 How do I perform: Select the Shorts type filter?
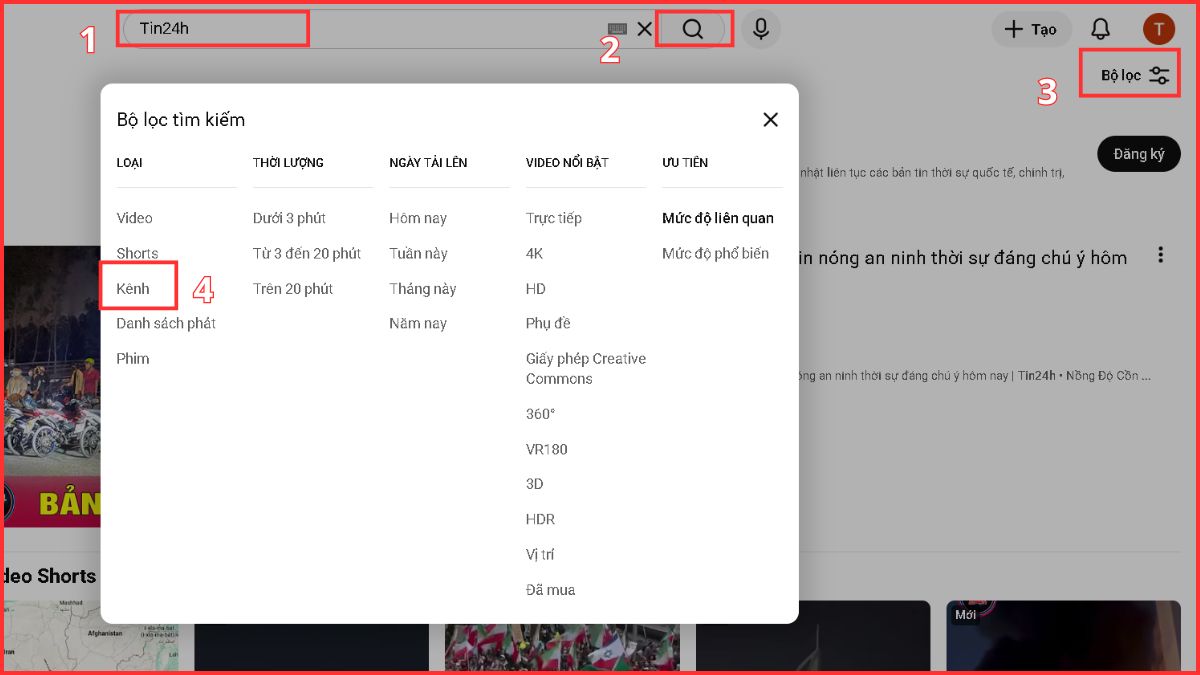pyautogui.click(x=137, y=253)
